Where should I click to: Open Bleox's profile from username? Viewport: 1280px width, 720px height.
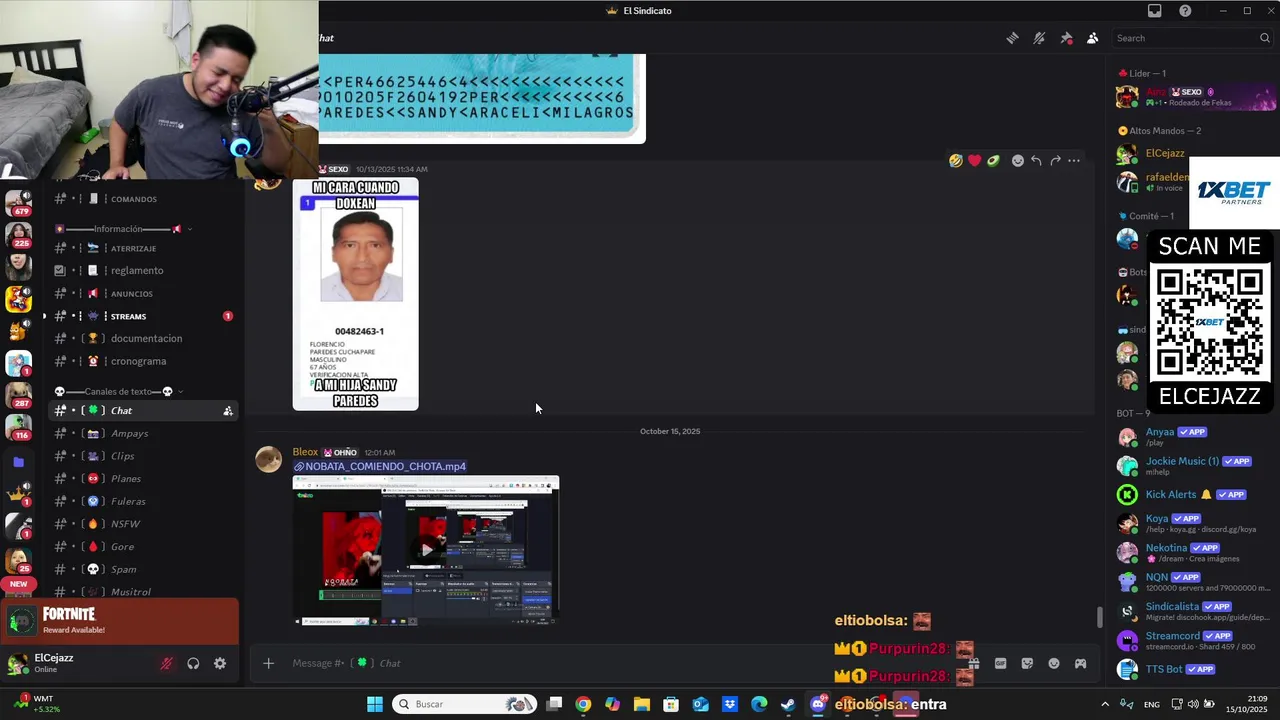pyautogui.click(x=305, y=452)
